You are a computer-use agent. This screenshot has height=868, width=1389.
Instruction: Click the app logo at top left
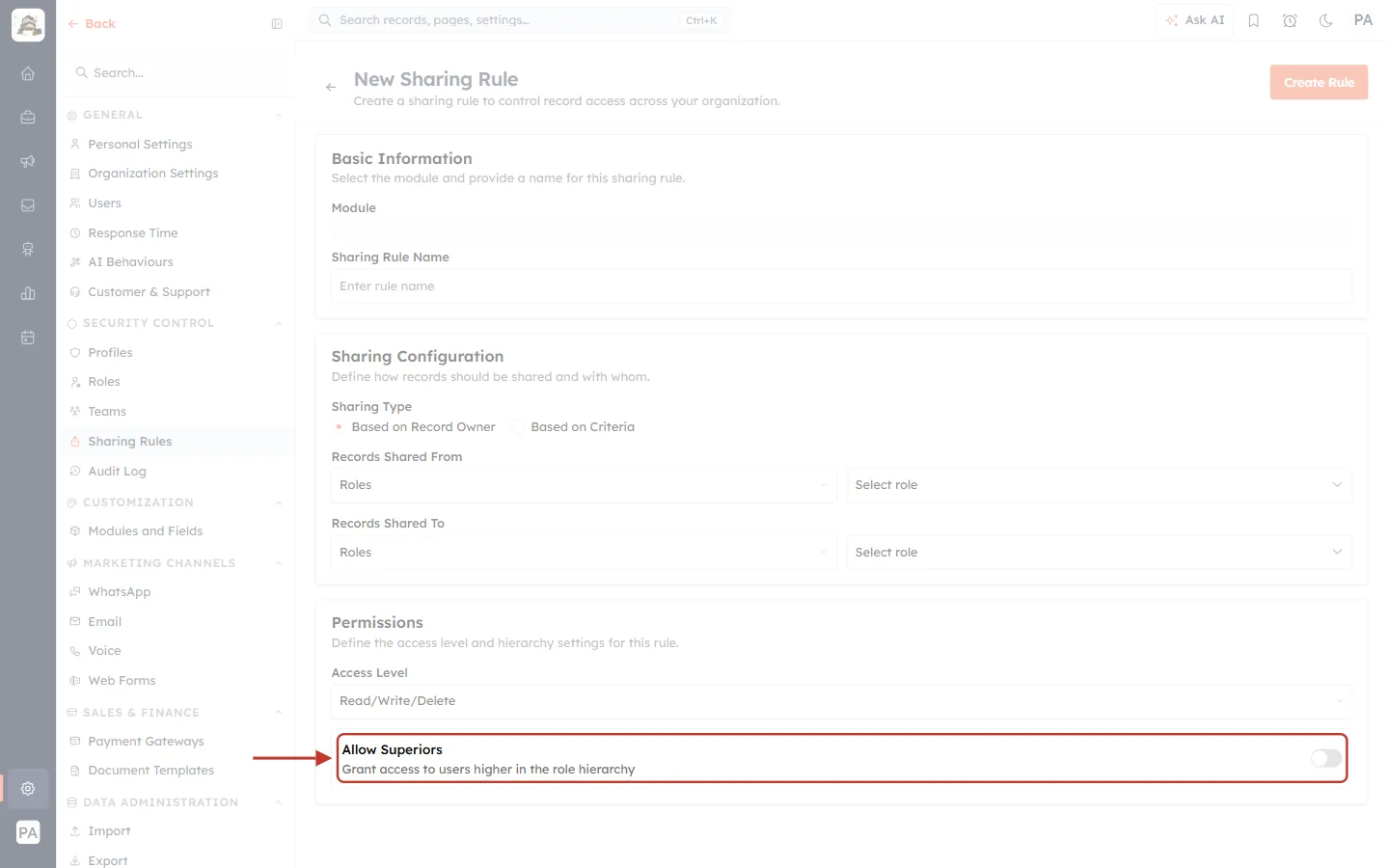pos(28,25)
